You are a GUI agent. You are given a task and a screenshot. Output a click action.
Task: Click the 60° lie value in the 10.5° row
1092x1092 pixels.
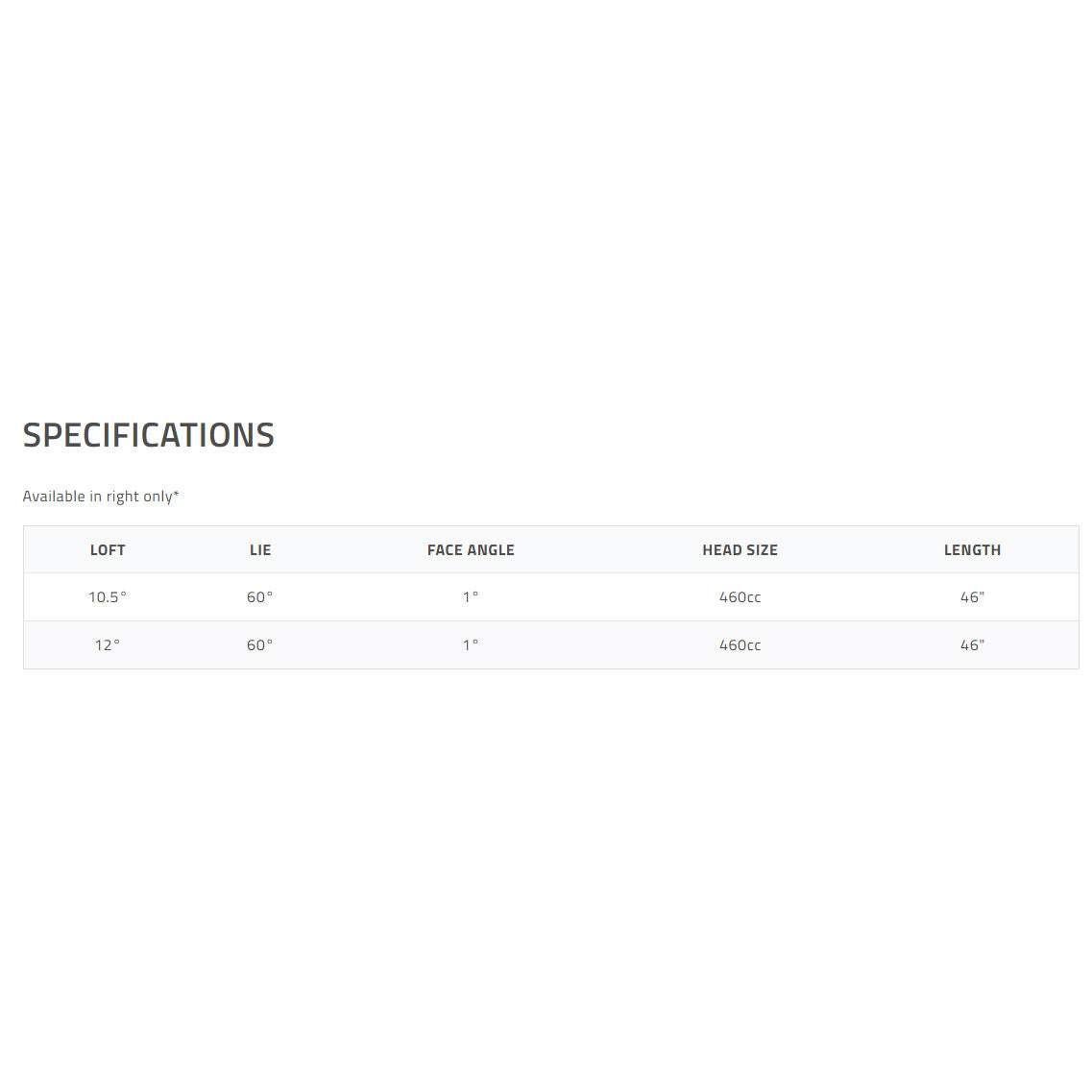coord(260,597)
